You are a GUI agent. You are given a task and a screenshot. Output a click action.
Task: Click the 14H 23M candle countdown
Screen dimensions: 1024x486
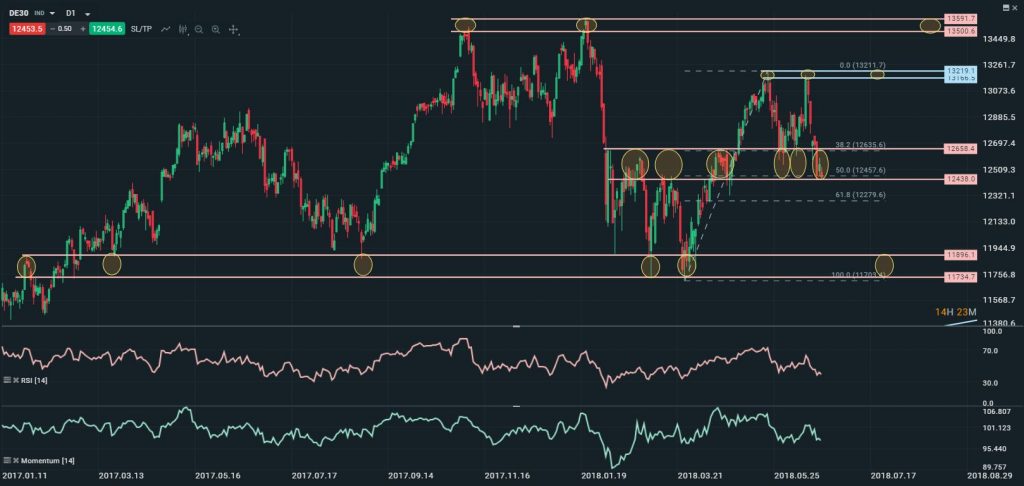click(955, 312)
